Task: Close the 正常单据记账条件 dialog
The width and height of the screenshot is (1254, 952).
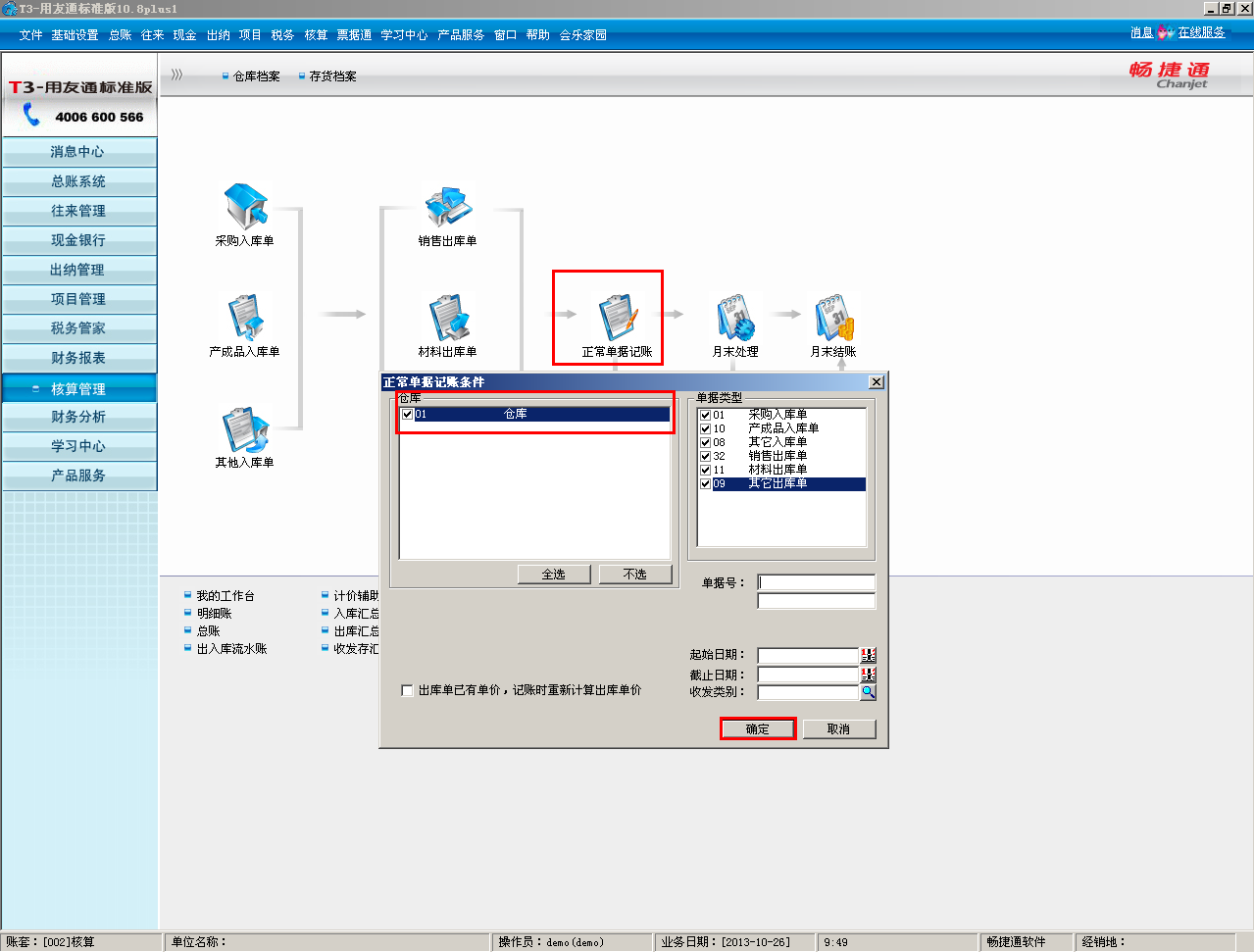Action: pos(877,382)
